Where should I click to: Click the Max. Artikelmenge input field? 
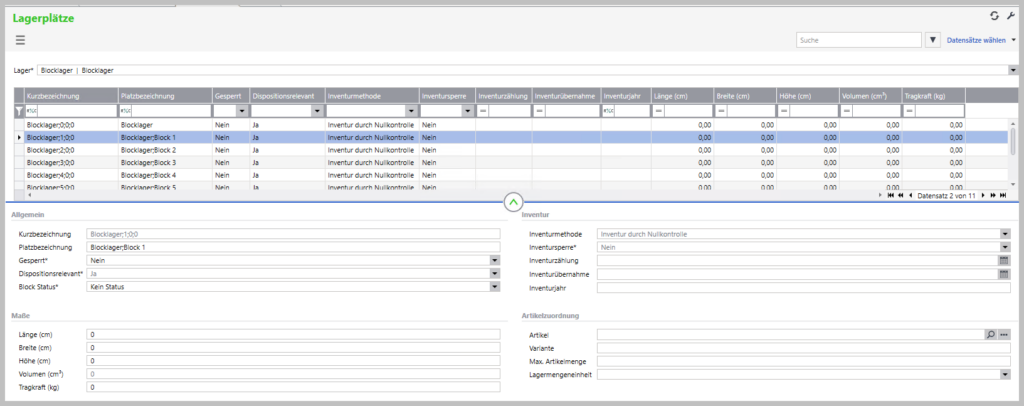(x=803, y=361)
